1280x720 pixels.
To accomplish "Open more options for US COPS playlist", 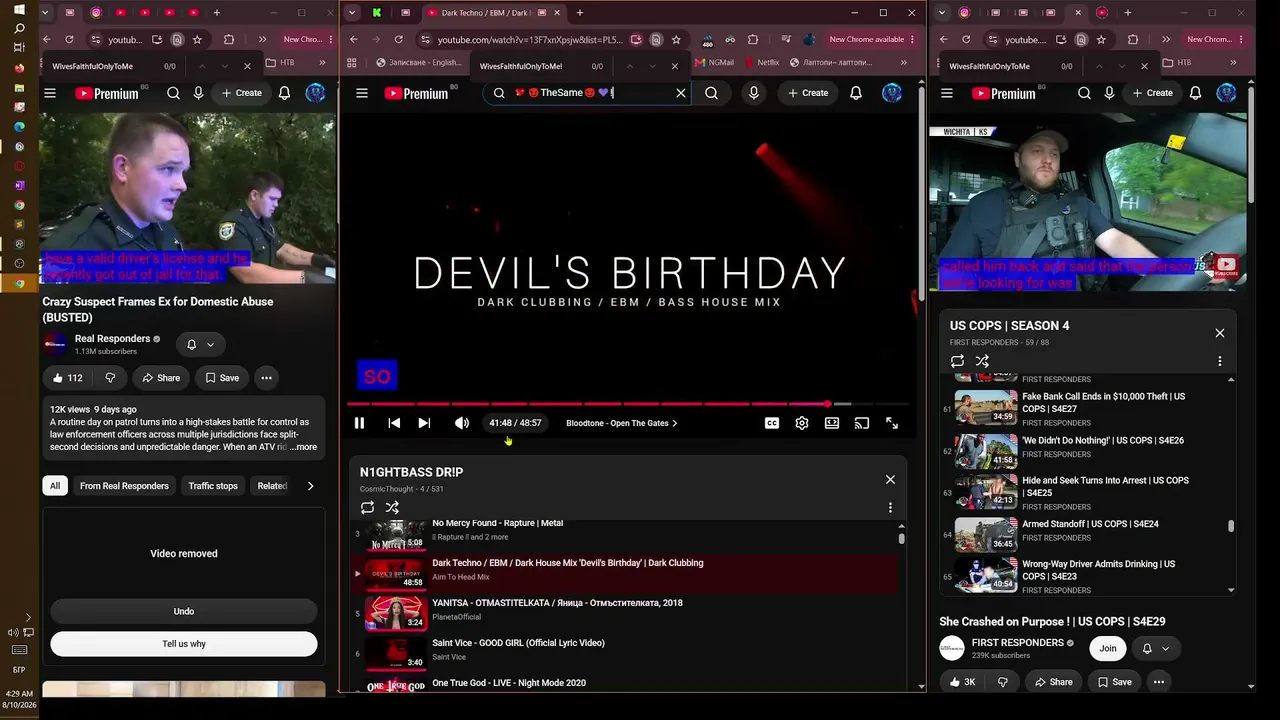I will click(1220, 361).
